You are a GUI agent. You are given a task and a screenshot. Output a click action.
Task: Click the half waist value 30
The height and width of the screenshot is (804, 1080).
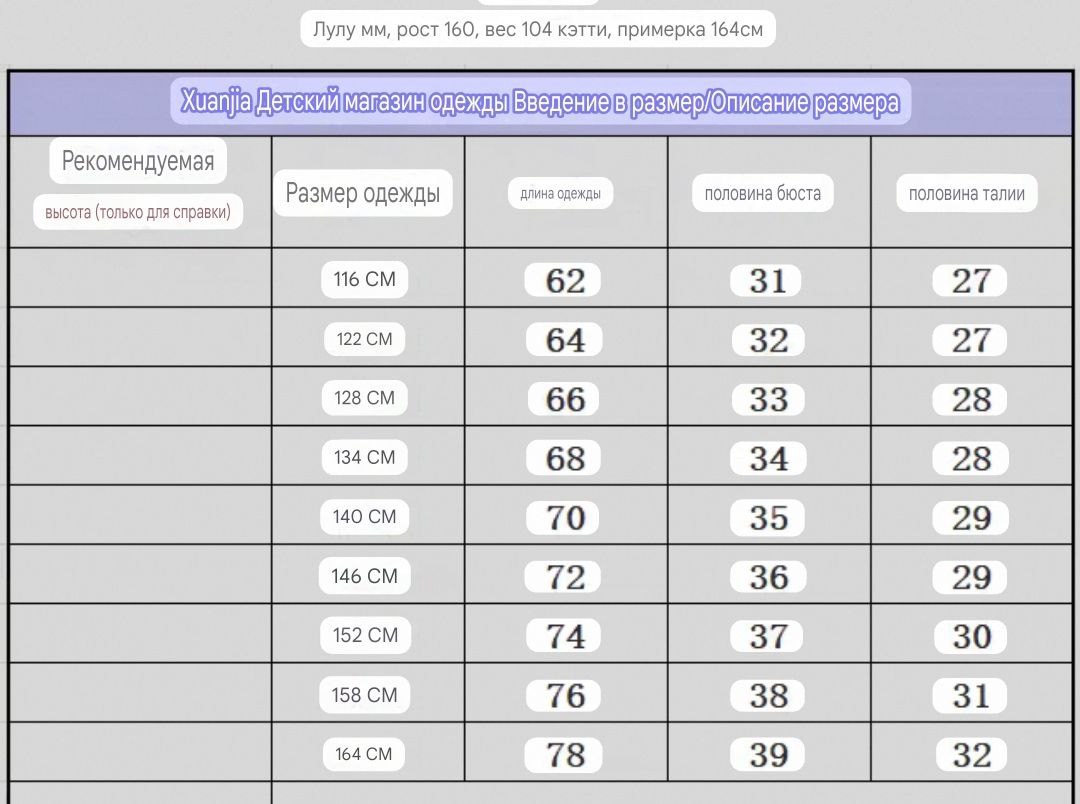[970, 636]
